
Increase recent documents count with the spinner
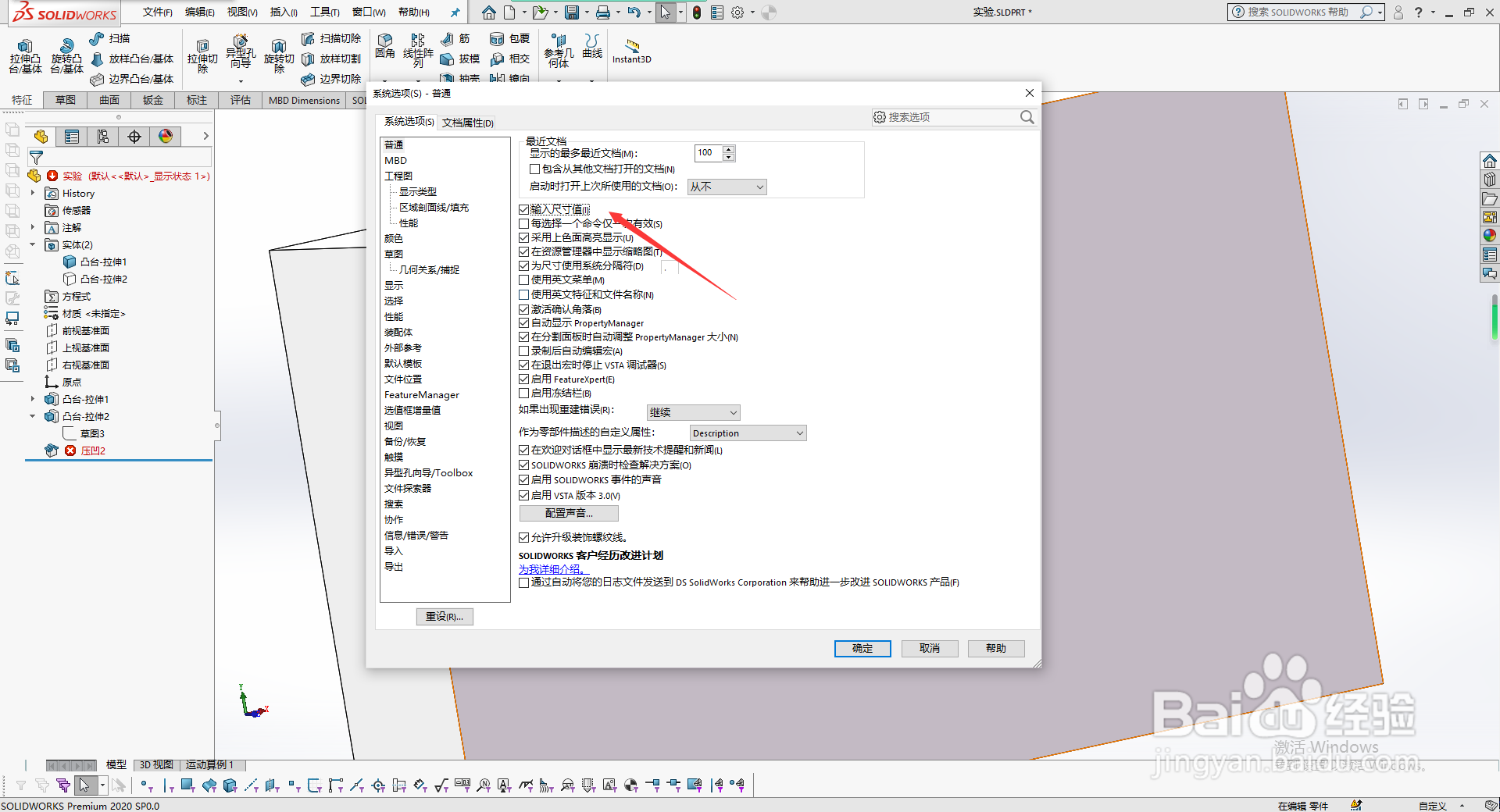coord(729,149)
